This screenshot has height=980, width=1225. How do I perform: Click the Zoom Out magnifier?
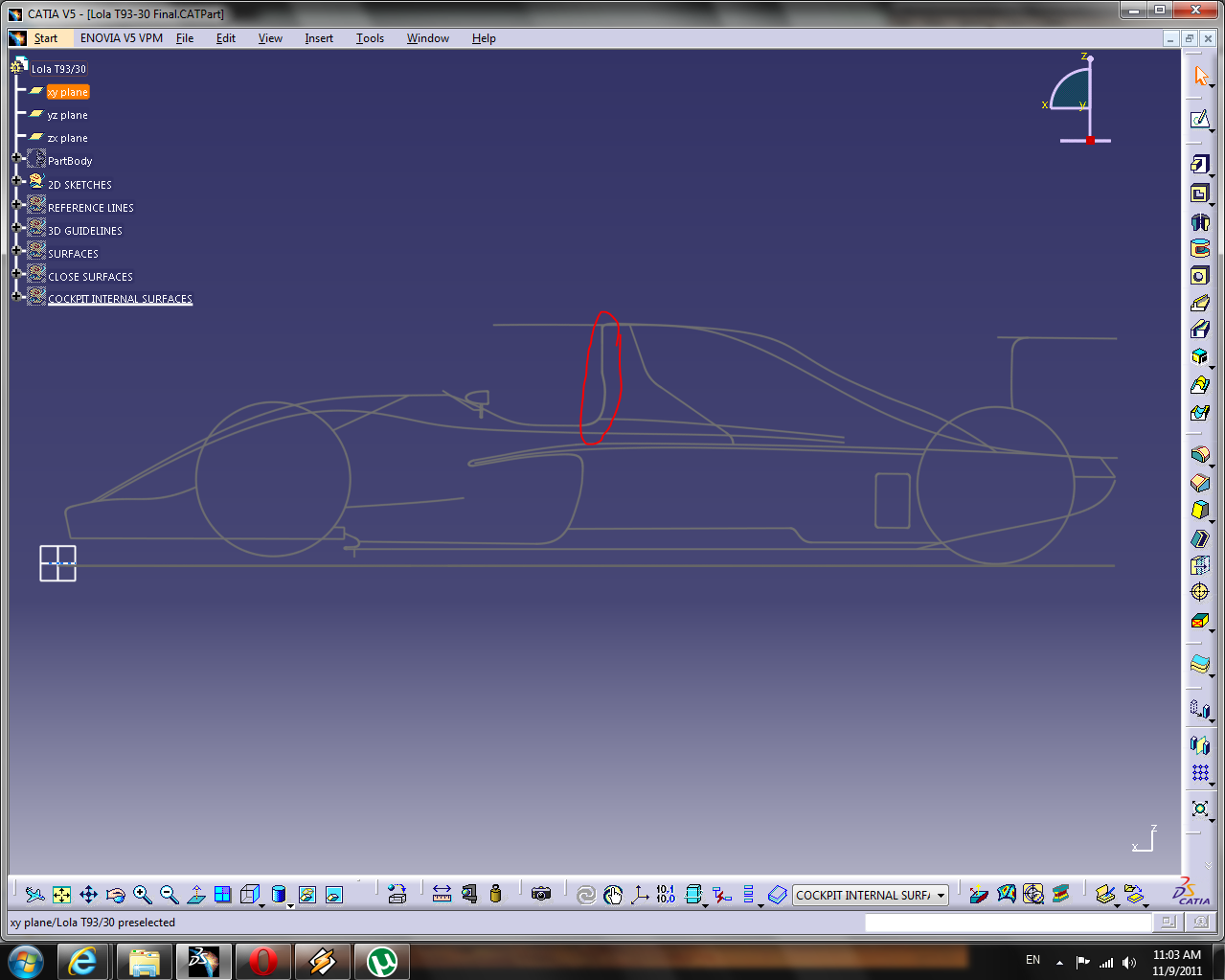[169, 895]
